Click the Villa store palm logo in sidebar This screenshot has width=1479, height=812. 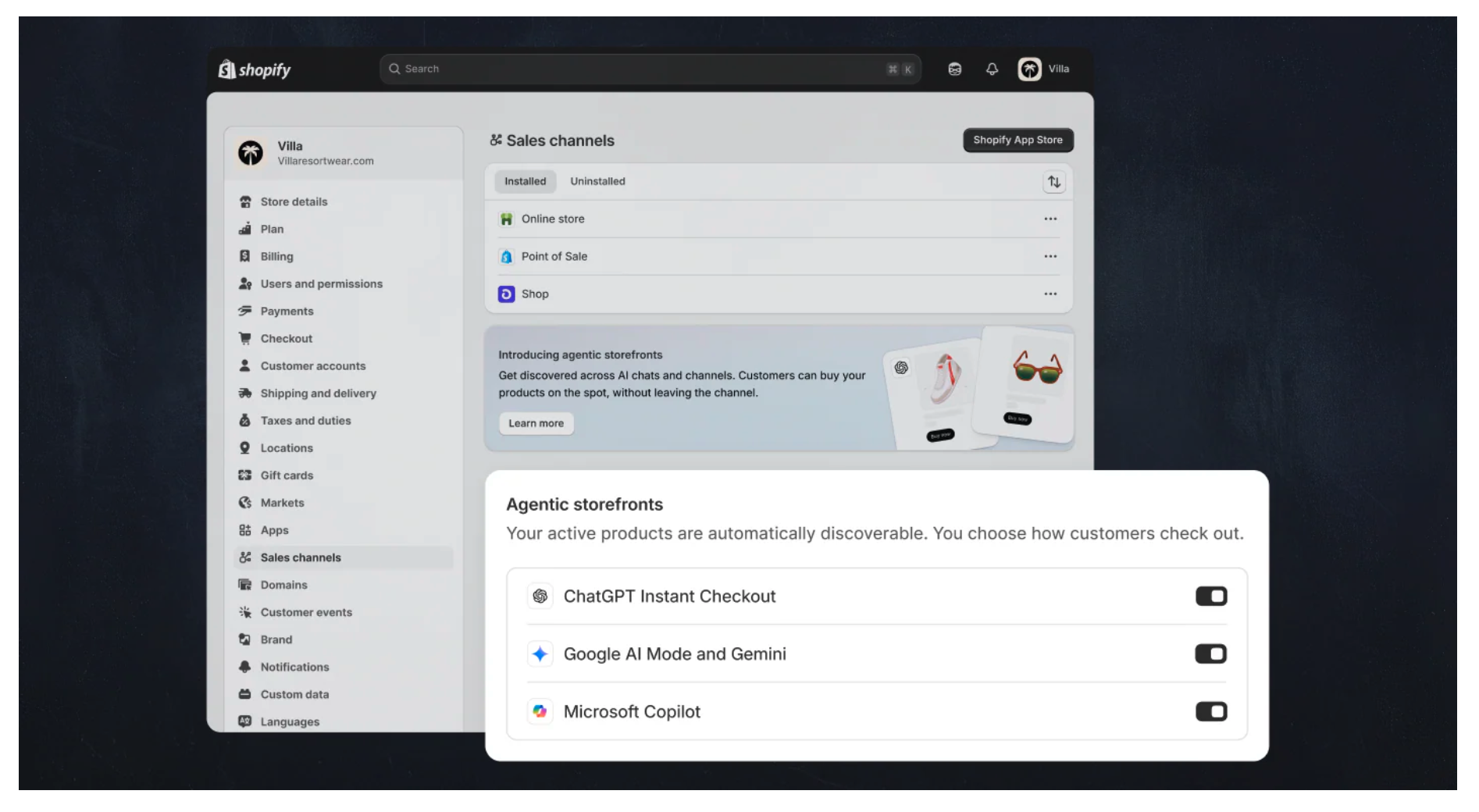point(251,153)
